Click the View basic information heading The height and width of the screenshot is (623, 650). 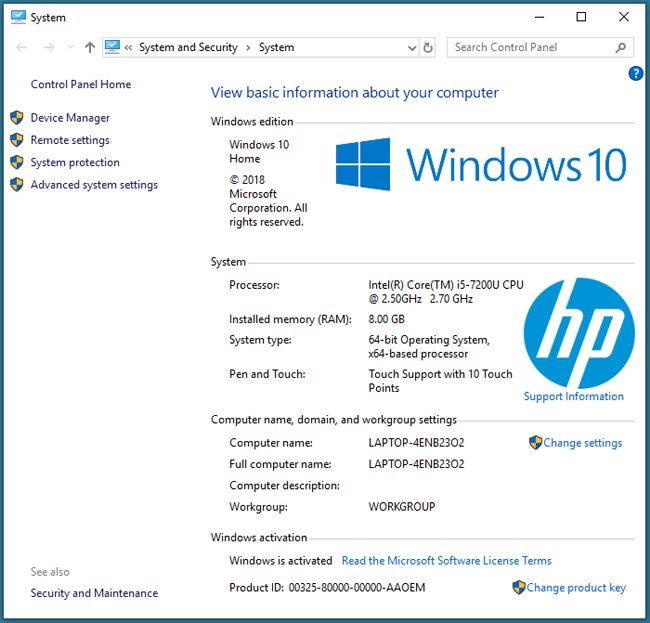pyautogui.click(x=354, y=92)
